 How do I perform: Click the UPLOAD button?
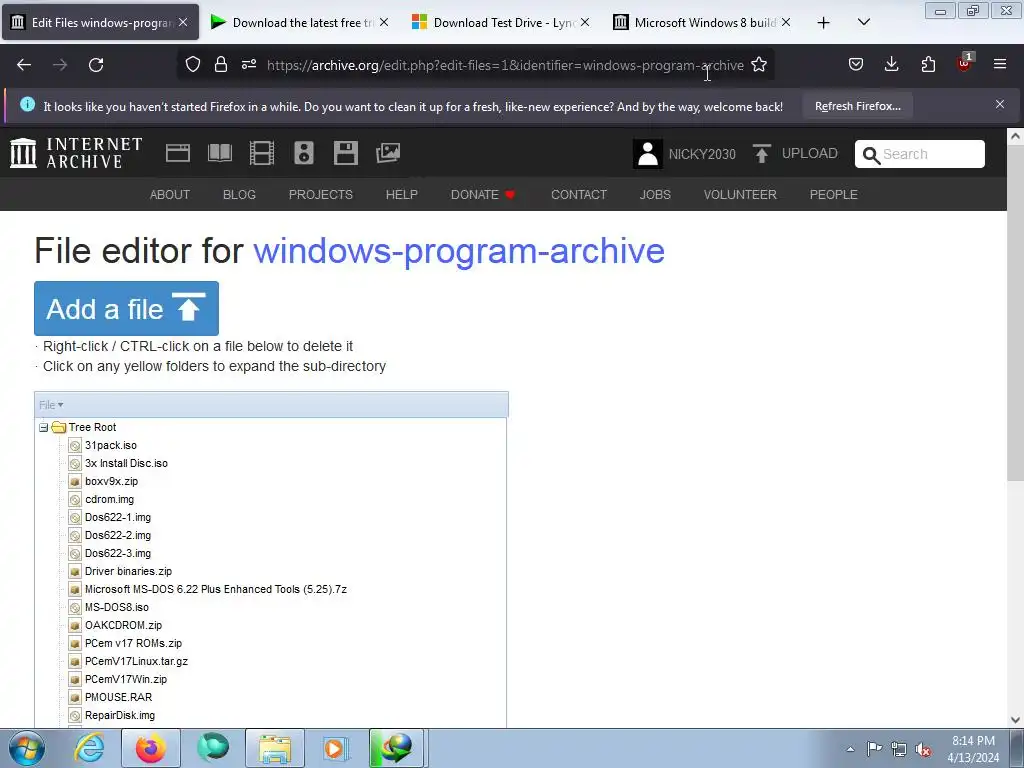pyautogui.click(x=795, y=153)
